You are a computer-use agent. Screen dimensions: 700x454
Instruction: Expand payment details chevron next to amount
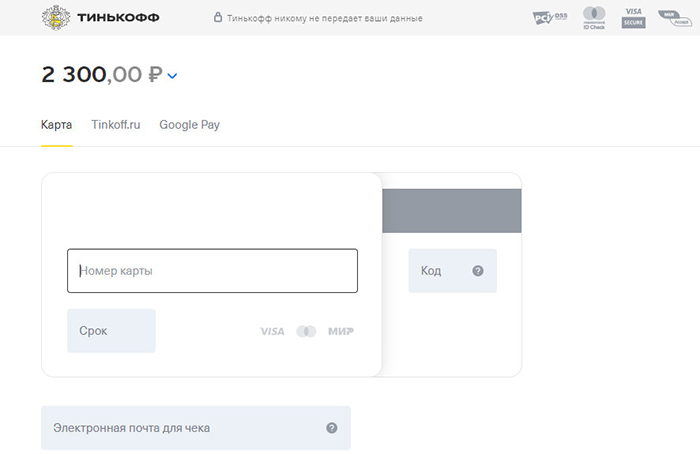tap(172, 76)
